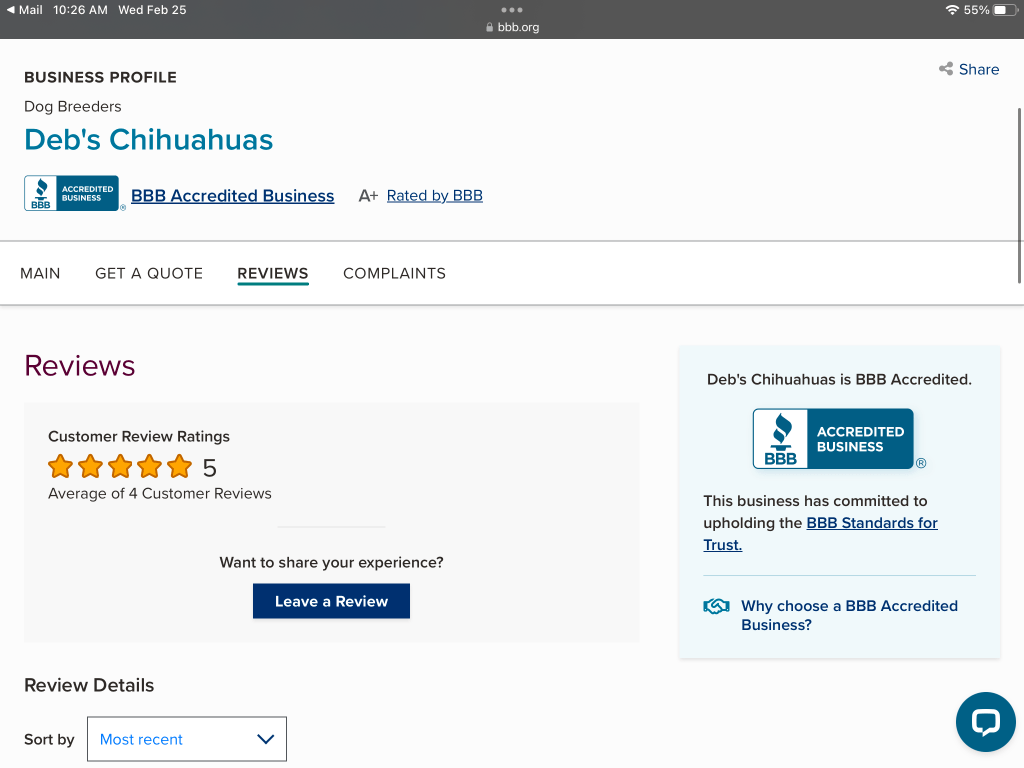The image size is (1024, 768).
Task: Tap the lock icon in address bar
Action: [489, 28]
